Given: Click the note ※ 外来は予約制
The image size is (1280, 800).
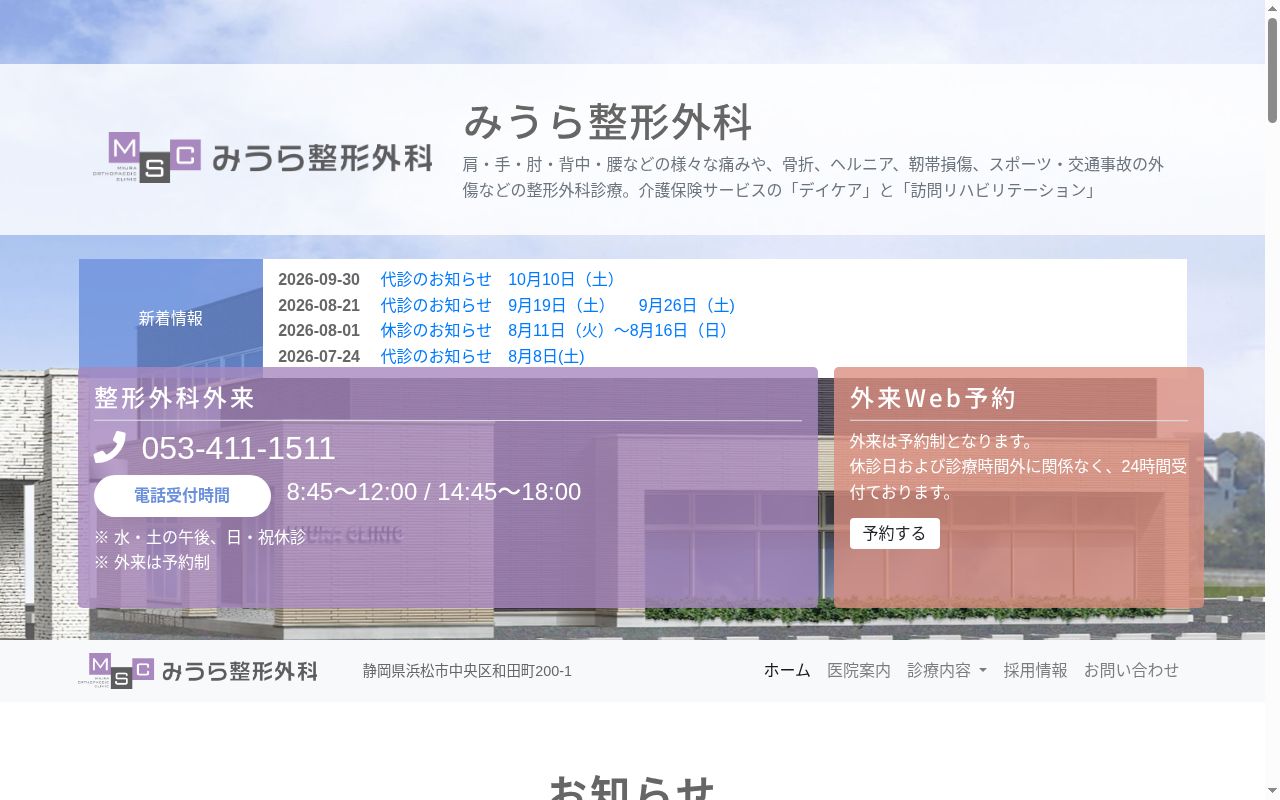Looking at the screenshot, I should click(x=152, y=562).
